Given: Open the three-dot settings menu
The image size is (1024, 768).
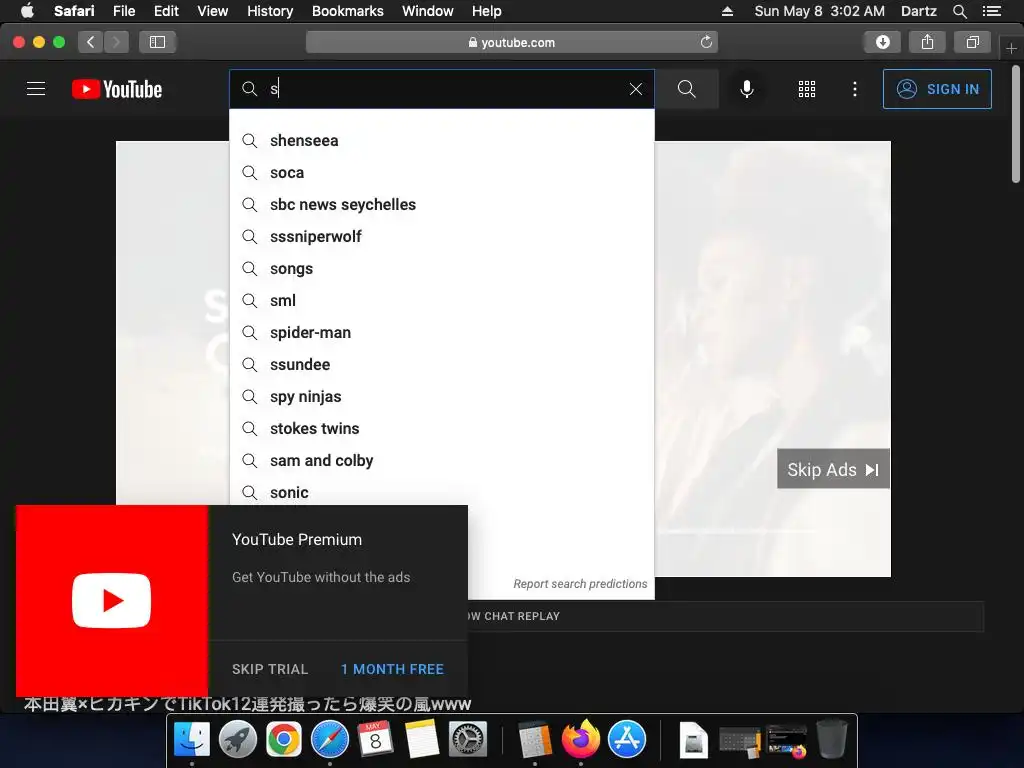Looking at the screenshot, I should pos(855,89).
